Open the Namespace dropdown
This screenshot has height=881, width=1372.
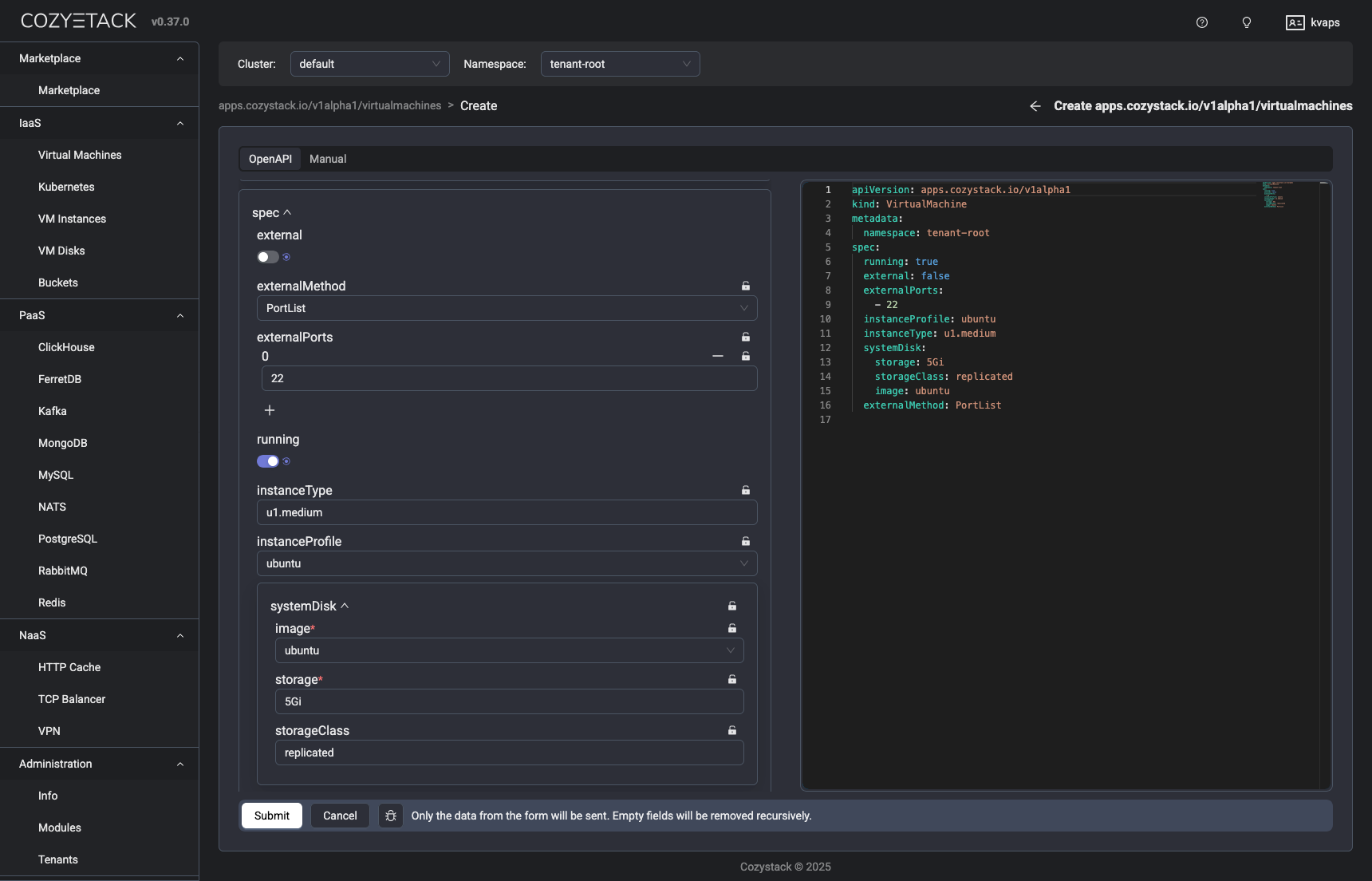click(620, 64)
